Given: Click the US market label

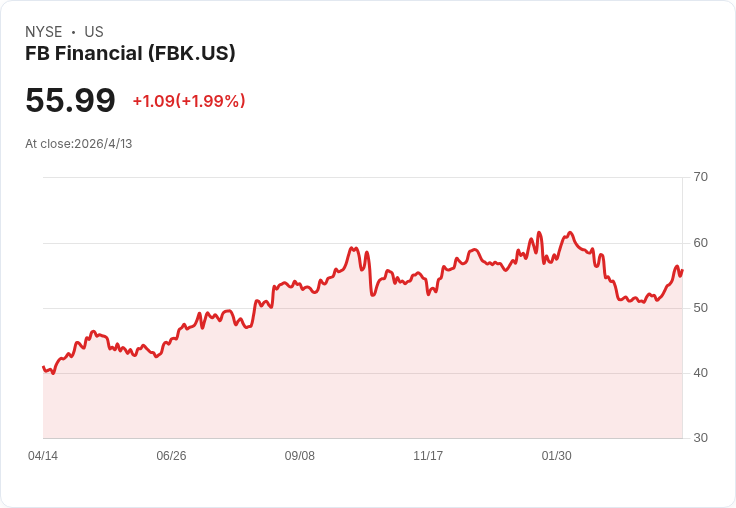Looking at the screenshot, I should pos(94,32).
